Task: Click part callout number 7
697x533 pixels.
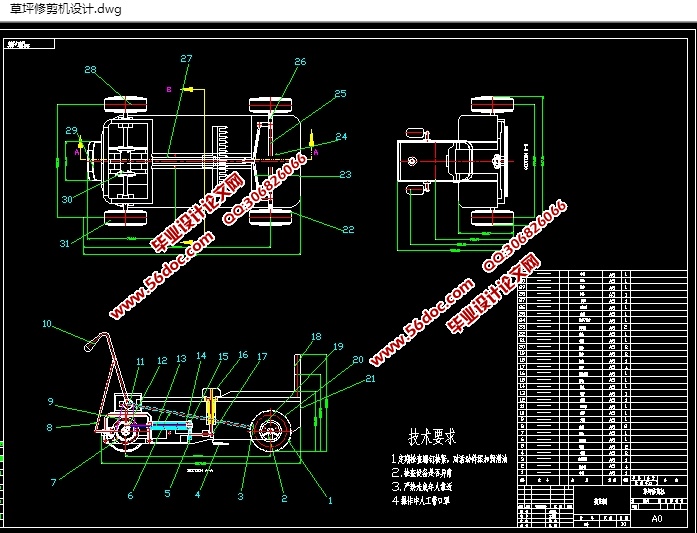Action: pos(53,482)
